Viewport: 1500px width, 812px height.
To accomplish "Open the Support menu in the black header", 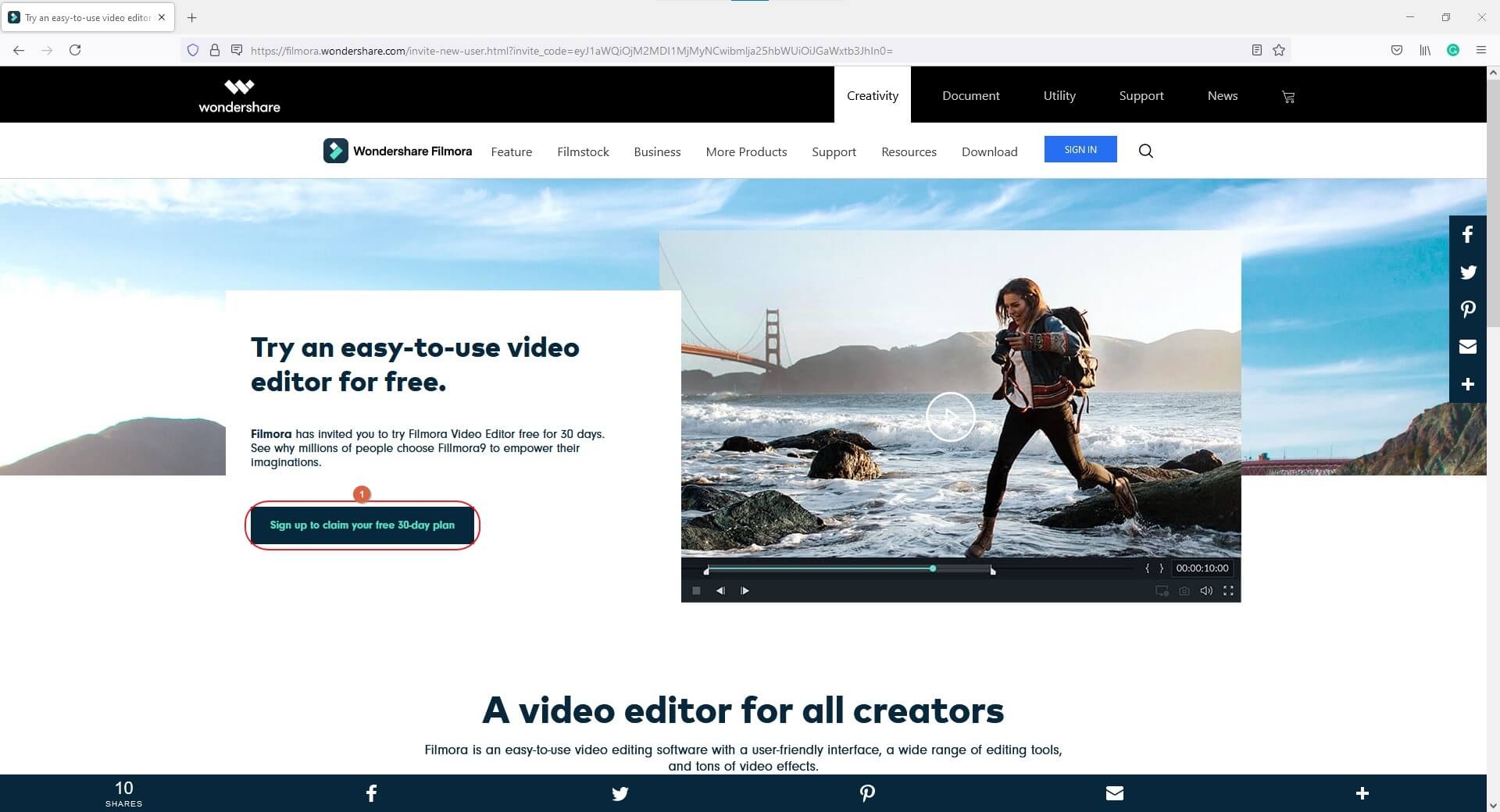I will 1141,95.
